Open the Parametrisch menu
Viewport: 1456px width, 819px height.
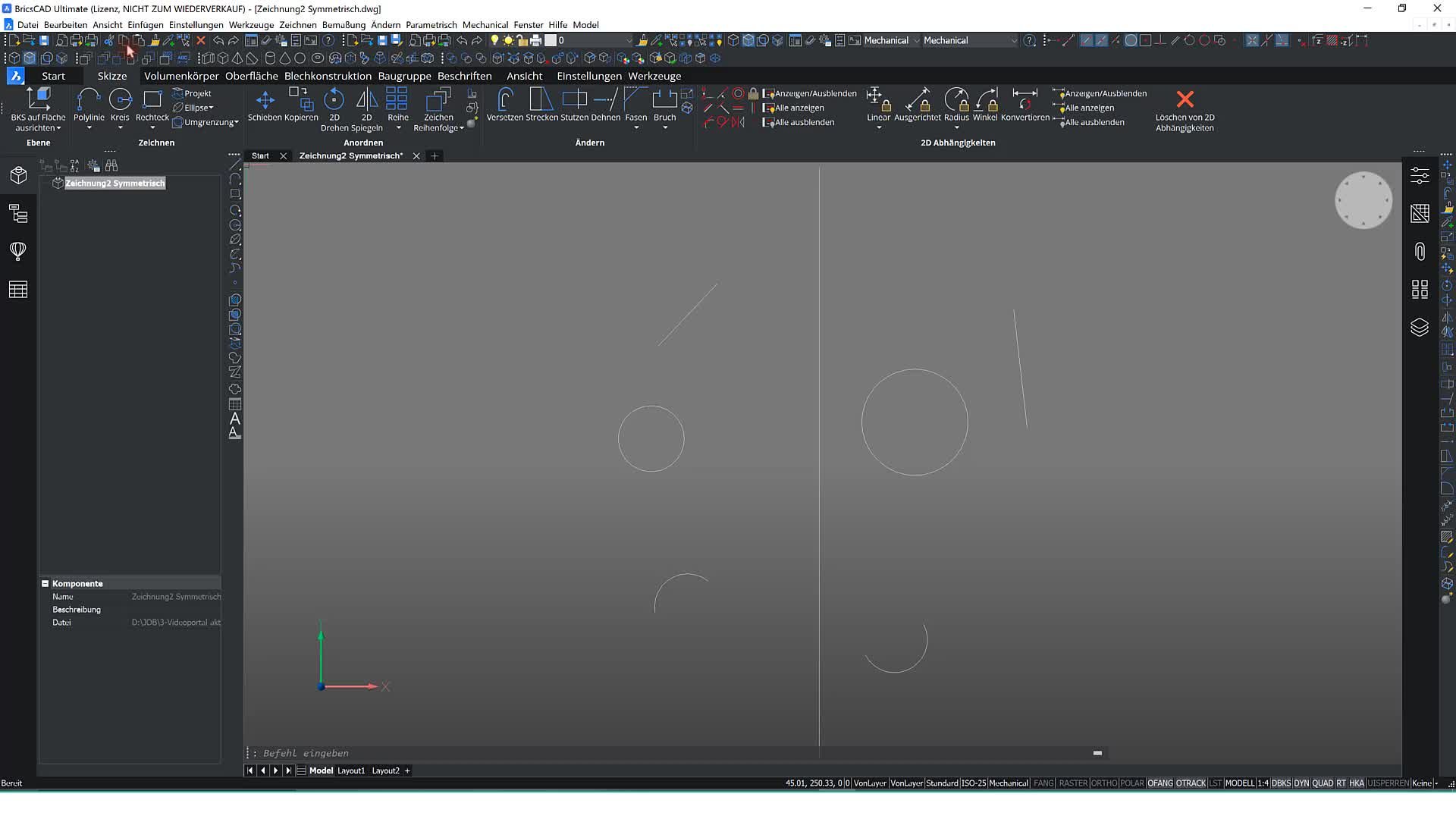(431, 25)
